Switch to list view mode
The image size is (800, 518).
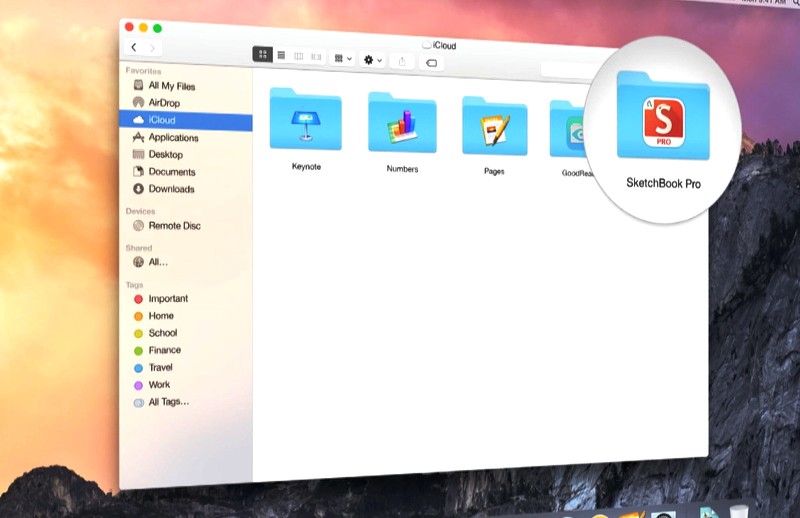pyautogui.click(x=281, y=55)
